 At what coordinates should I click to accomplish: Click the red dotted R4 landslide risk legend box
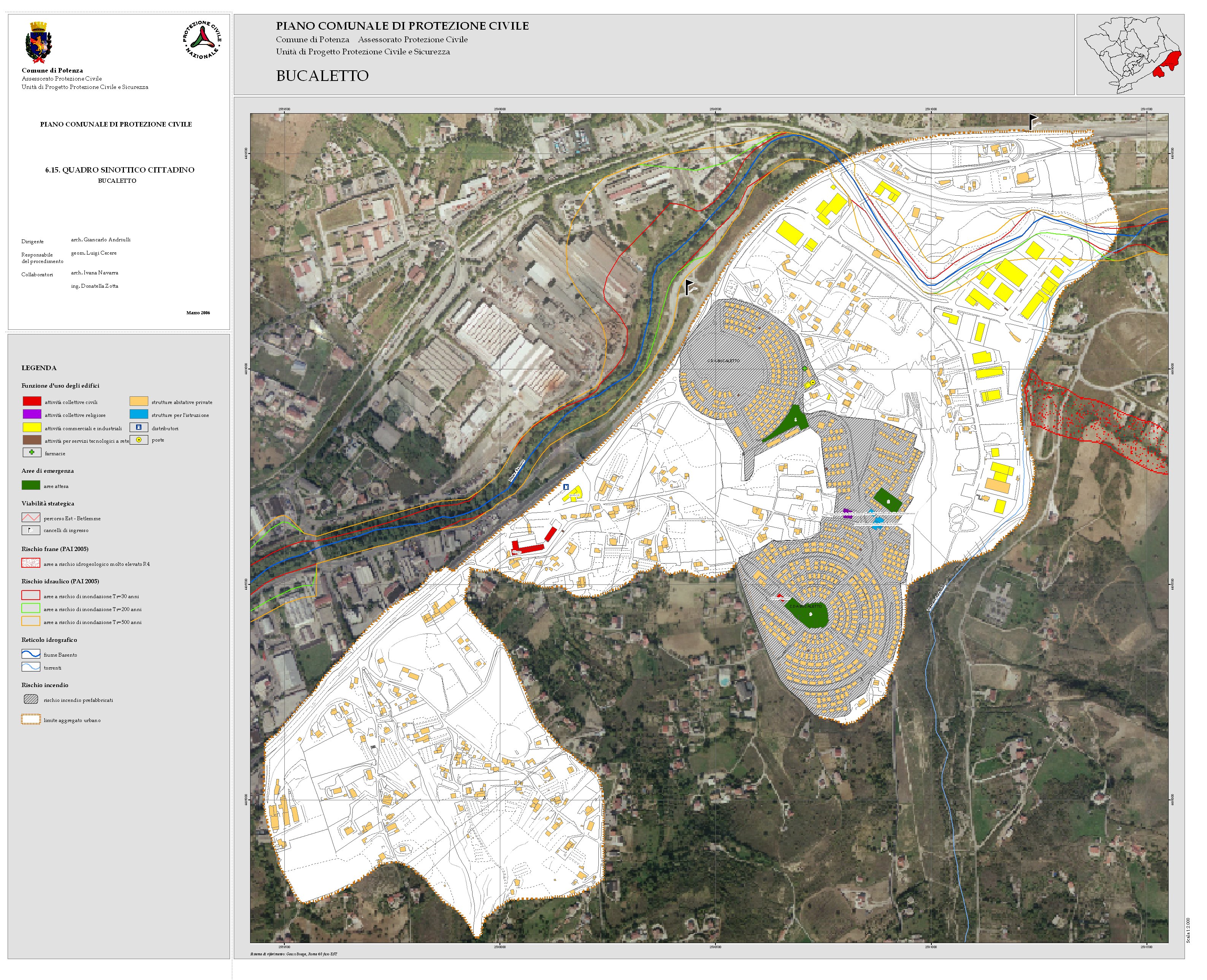[x=30, y=563]
